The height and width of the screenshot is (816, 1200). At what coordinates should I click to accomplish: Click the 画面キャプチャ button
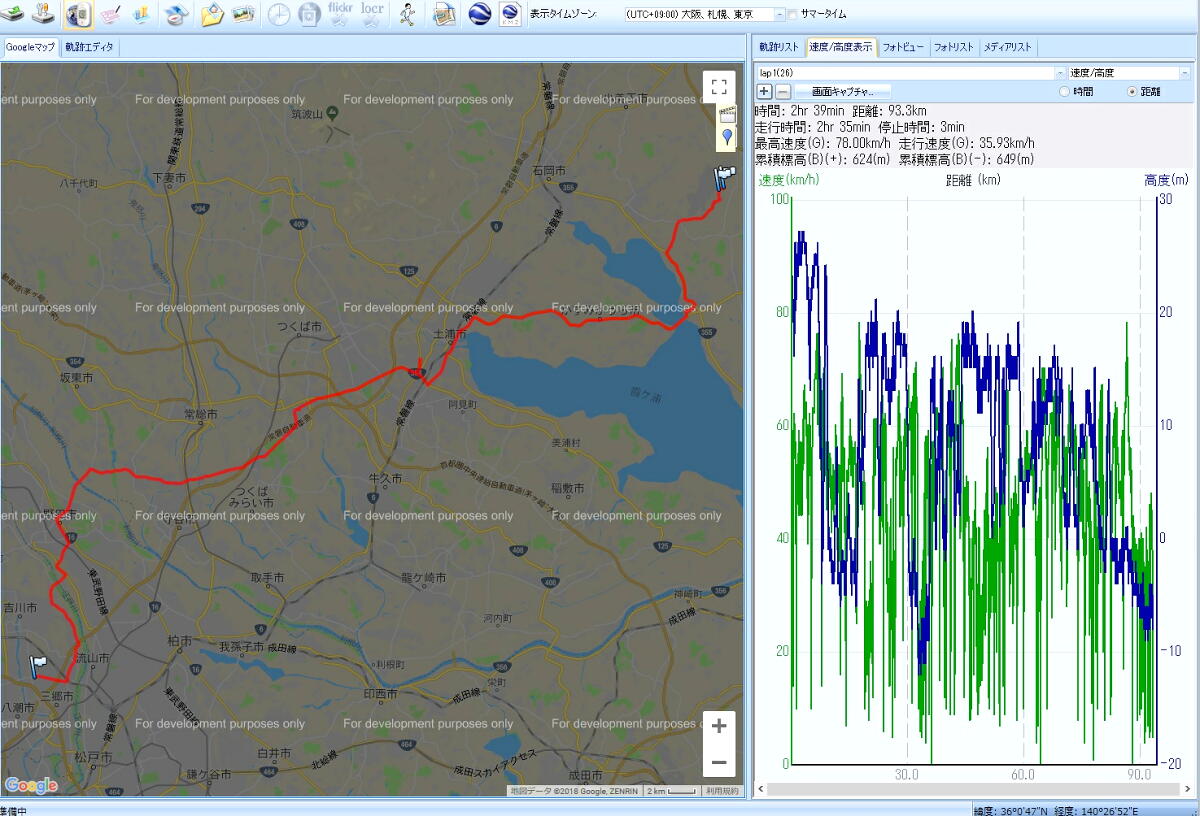click(842, 91)
